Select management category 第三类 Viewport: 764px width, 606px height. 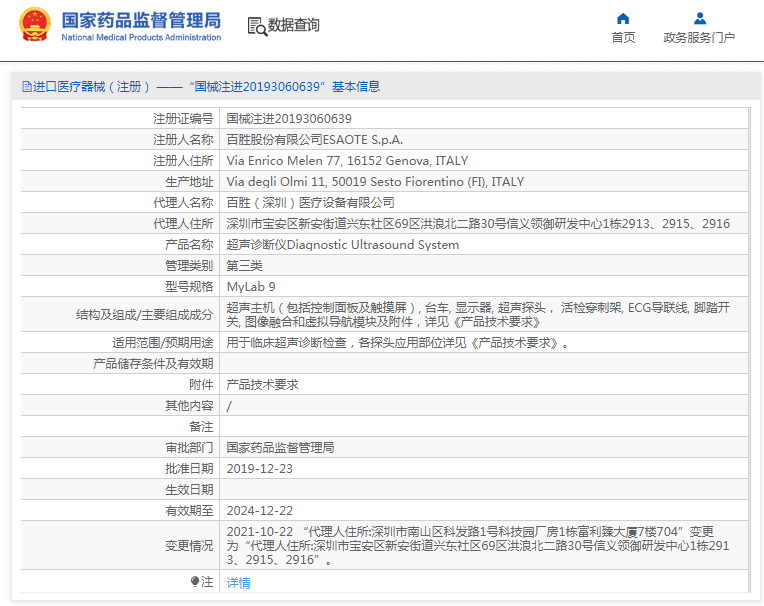click(x=245, y=265)
